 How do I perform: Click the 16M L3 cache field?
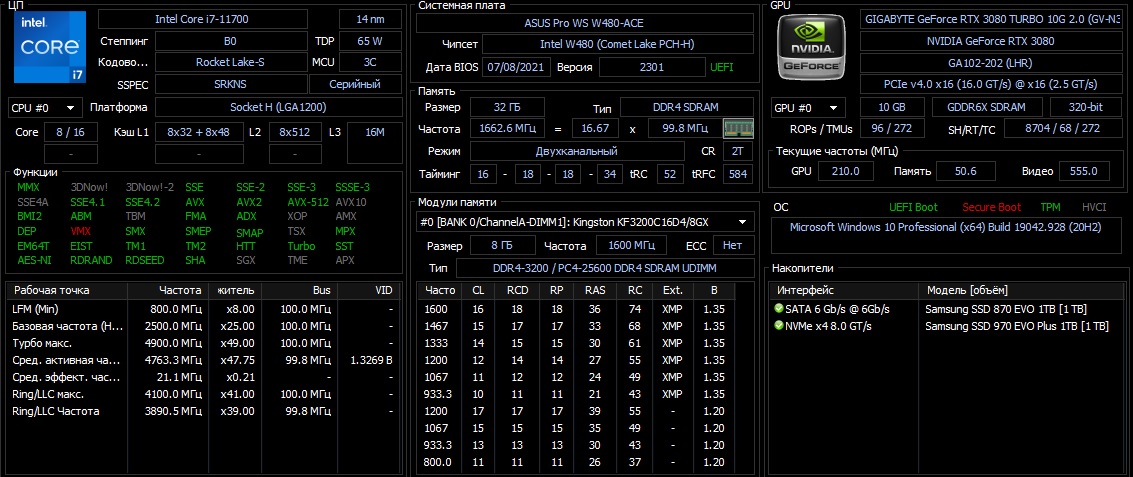coord(374,144)
